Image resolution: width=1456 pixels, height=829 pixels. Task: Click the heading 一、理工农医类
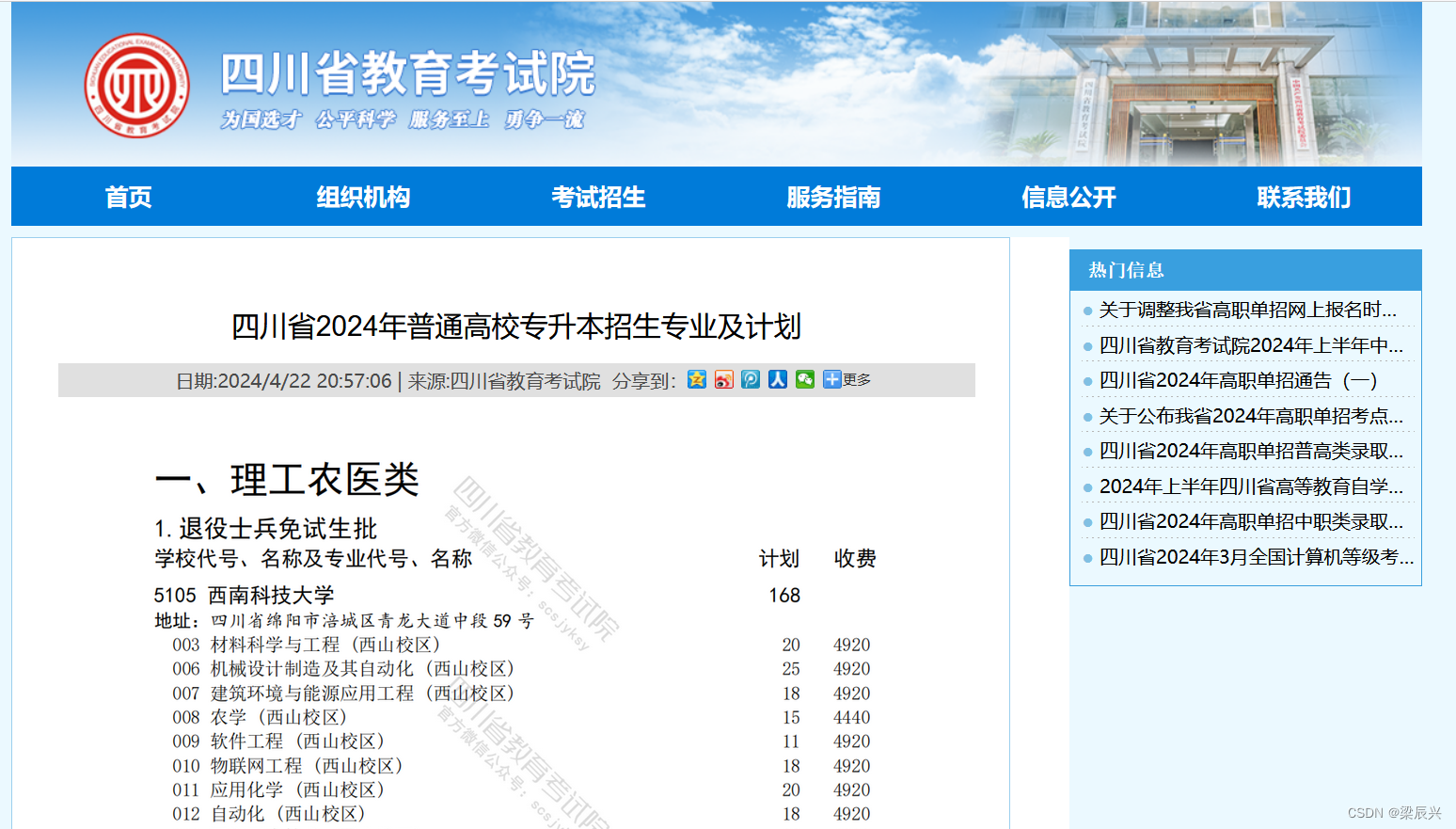287,480
